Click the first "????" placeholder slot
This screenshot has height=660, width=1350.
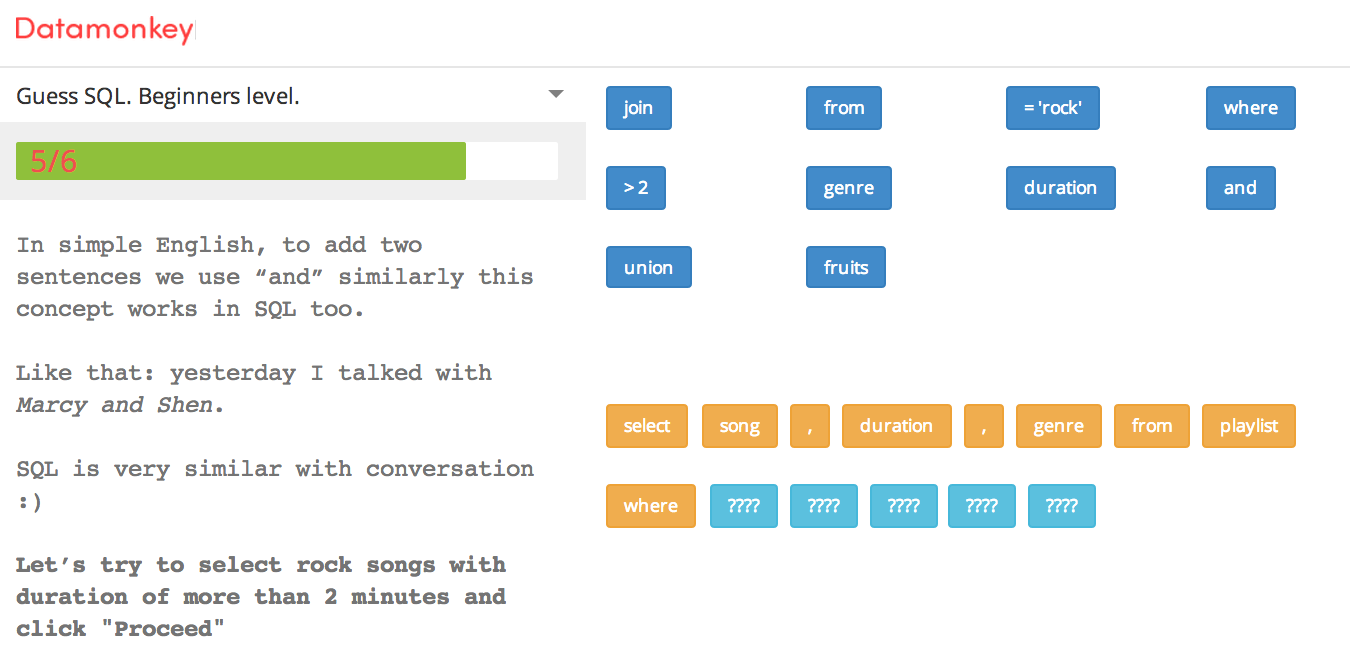coord(743,506)
